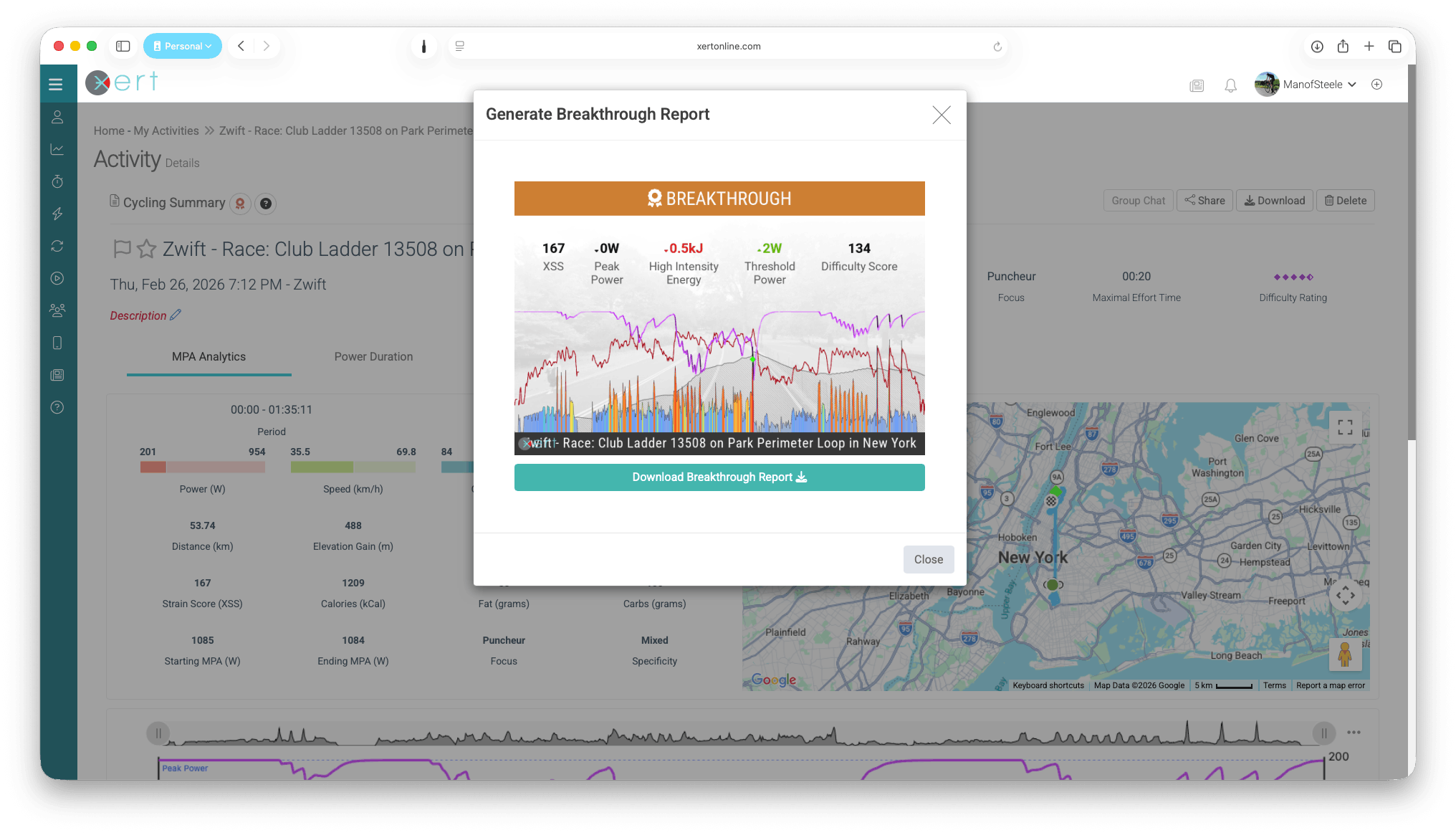This screenshot has height=833, width=1456.
Task: Open Keyboard shortcuts on map
Action: pos(1048,686)
